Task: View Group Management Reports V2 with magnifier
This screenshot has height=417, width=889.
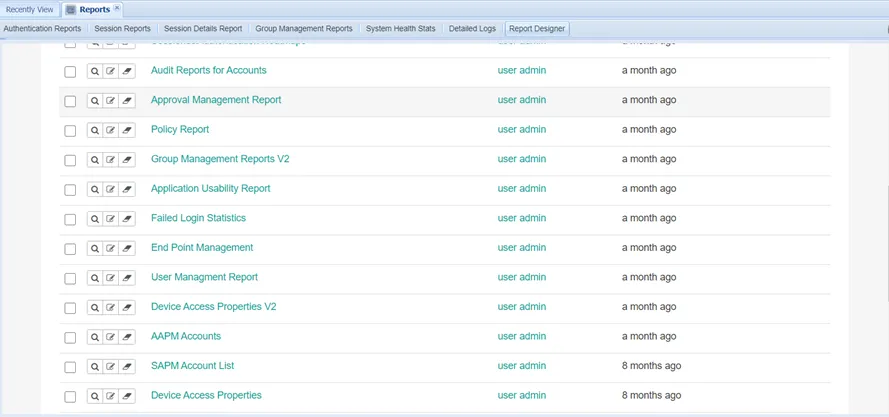Action: point(95,160)
